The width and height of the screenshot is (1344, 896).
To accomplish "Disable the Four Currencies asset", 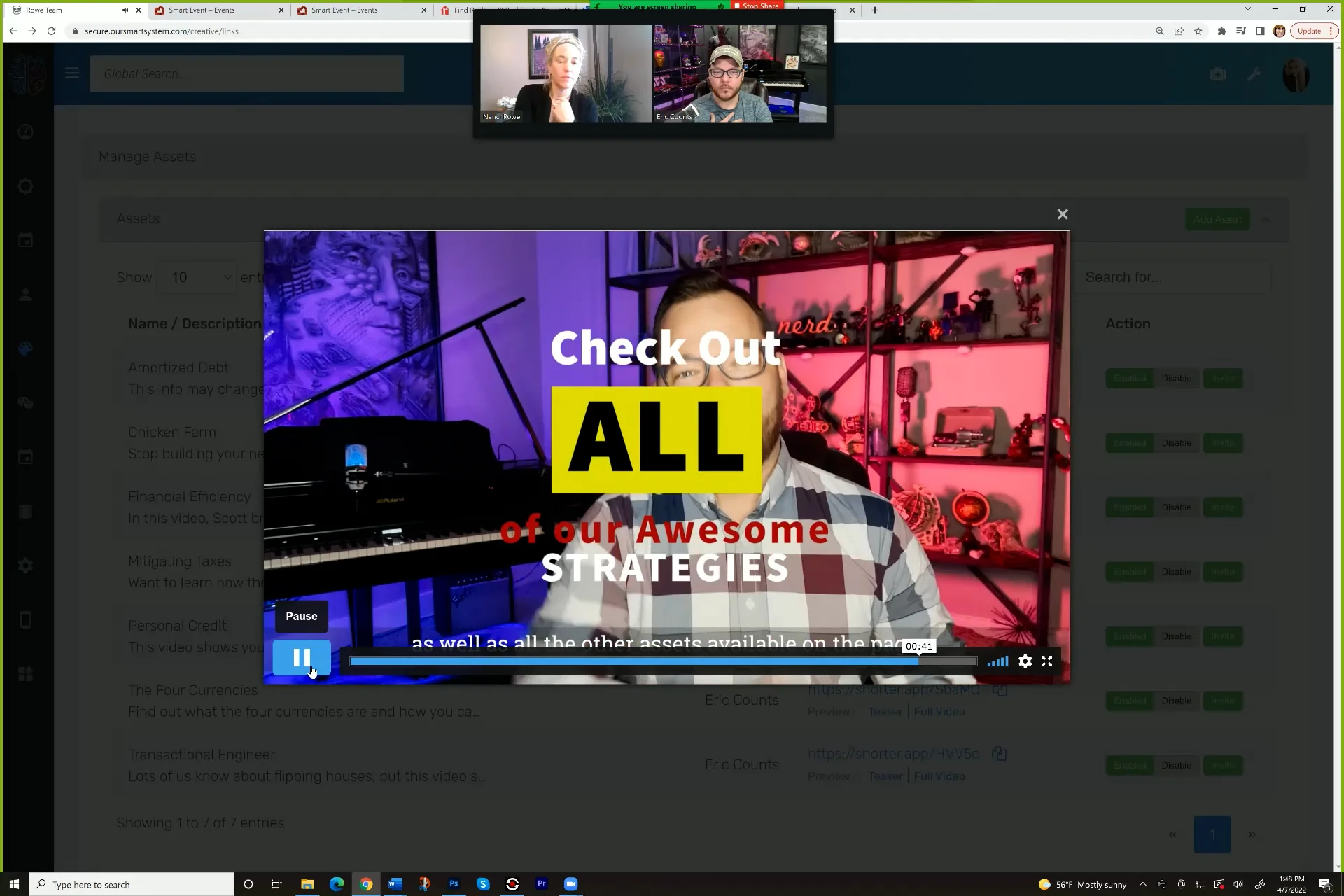I will (1176, 701).
